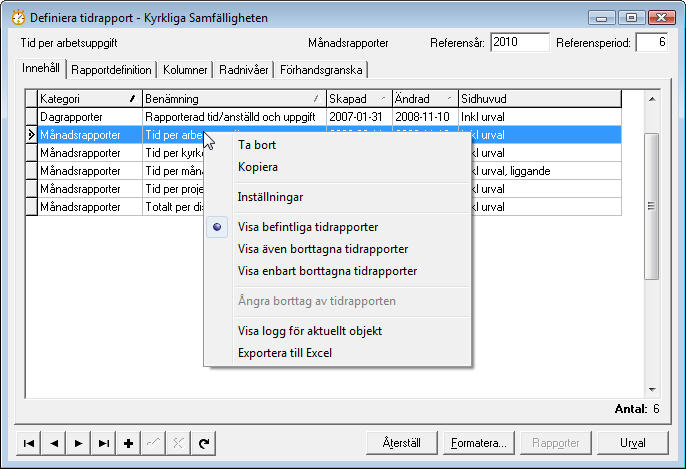686x469 pixels.
Task: Click the Återställ button
Action: pos(402,443)
